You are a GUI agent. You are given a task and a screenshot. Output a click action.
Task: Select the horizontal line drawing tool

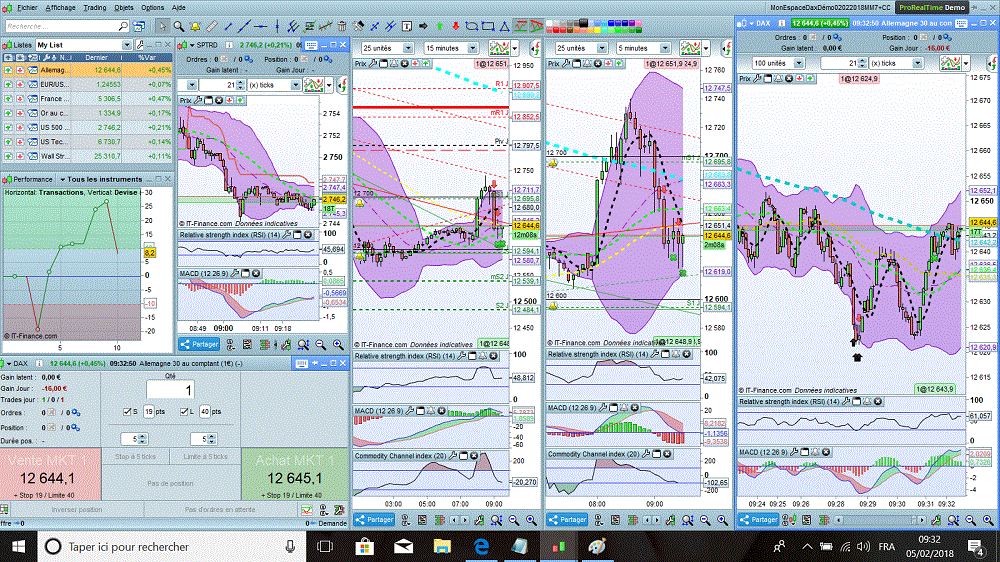[260, 26]
